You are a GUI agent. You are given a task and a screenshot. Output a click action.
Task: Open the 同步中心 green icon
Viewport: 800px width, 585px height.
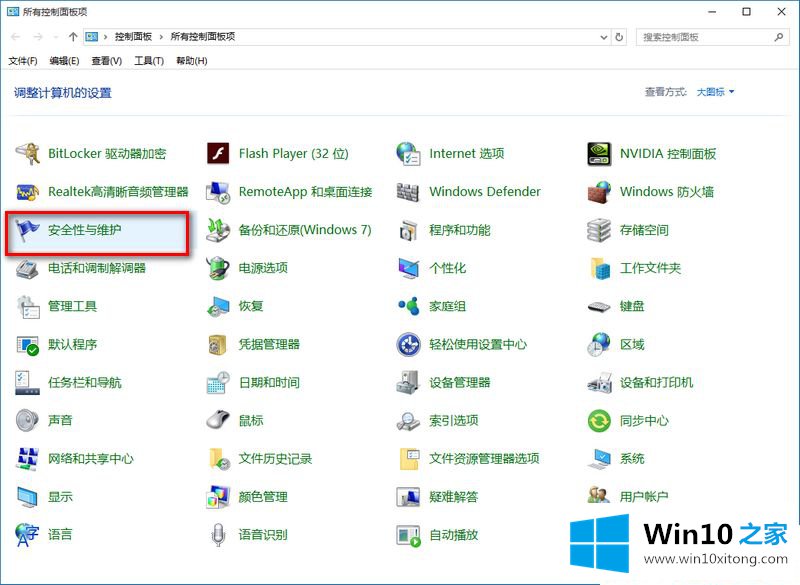pyautogui.click(x=599, y=421)
